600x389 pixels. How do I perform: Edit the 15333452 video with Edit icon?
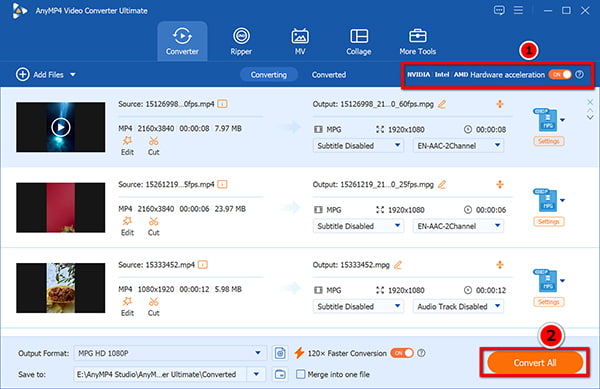click(127, 306)
